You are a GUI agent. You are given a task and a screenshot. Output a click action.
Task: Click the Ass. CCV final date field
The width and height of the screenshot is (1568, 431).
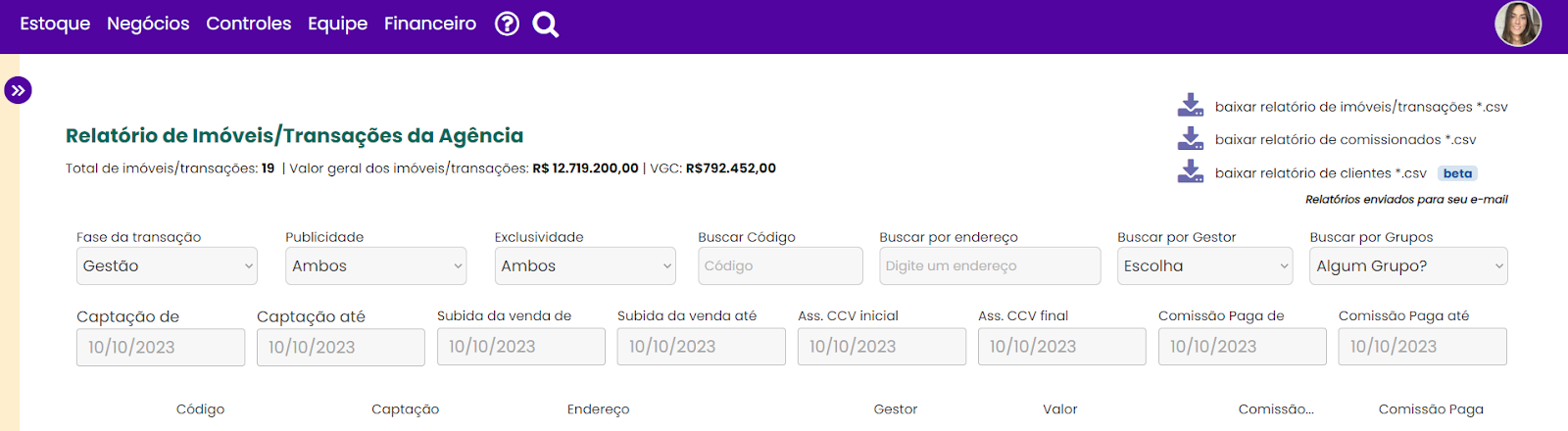click(1062, 346)
